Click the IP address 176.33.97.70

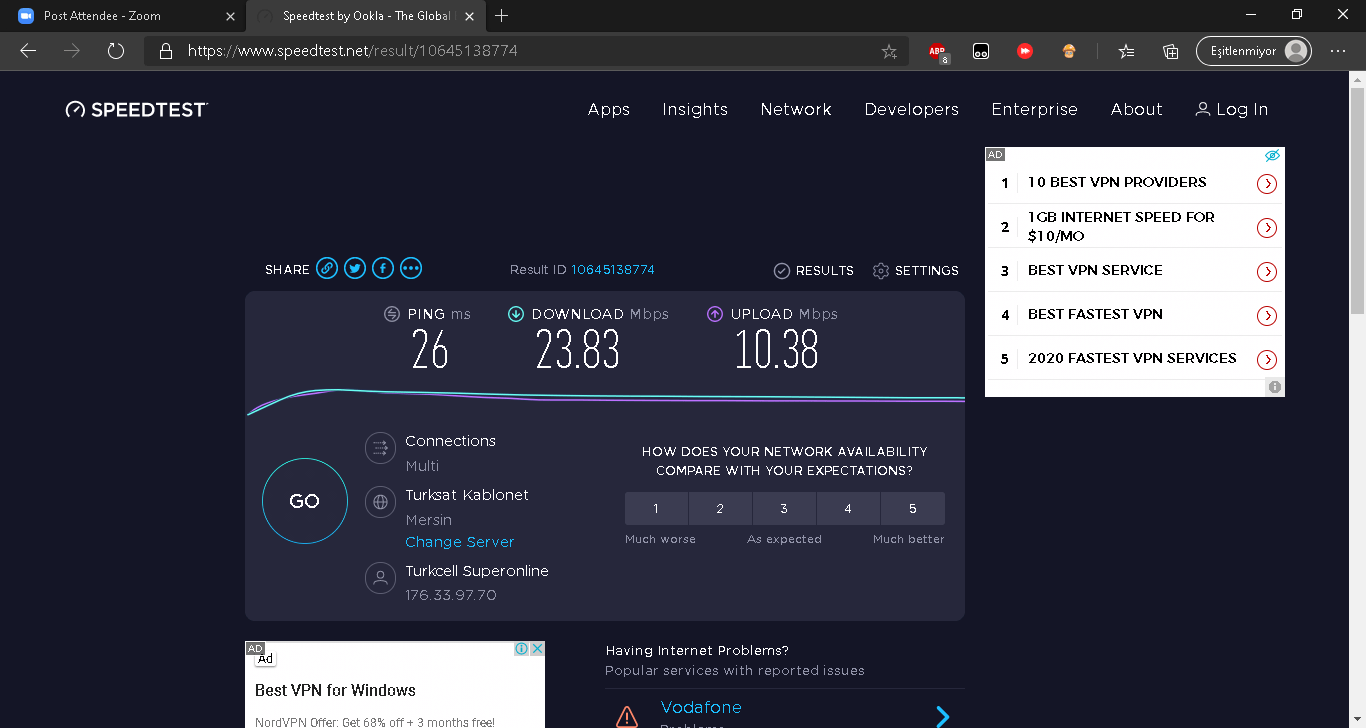451,595
